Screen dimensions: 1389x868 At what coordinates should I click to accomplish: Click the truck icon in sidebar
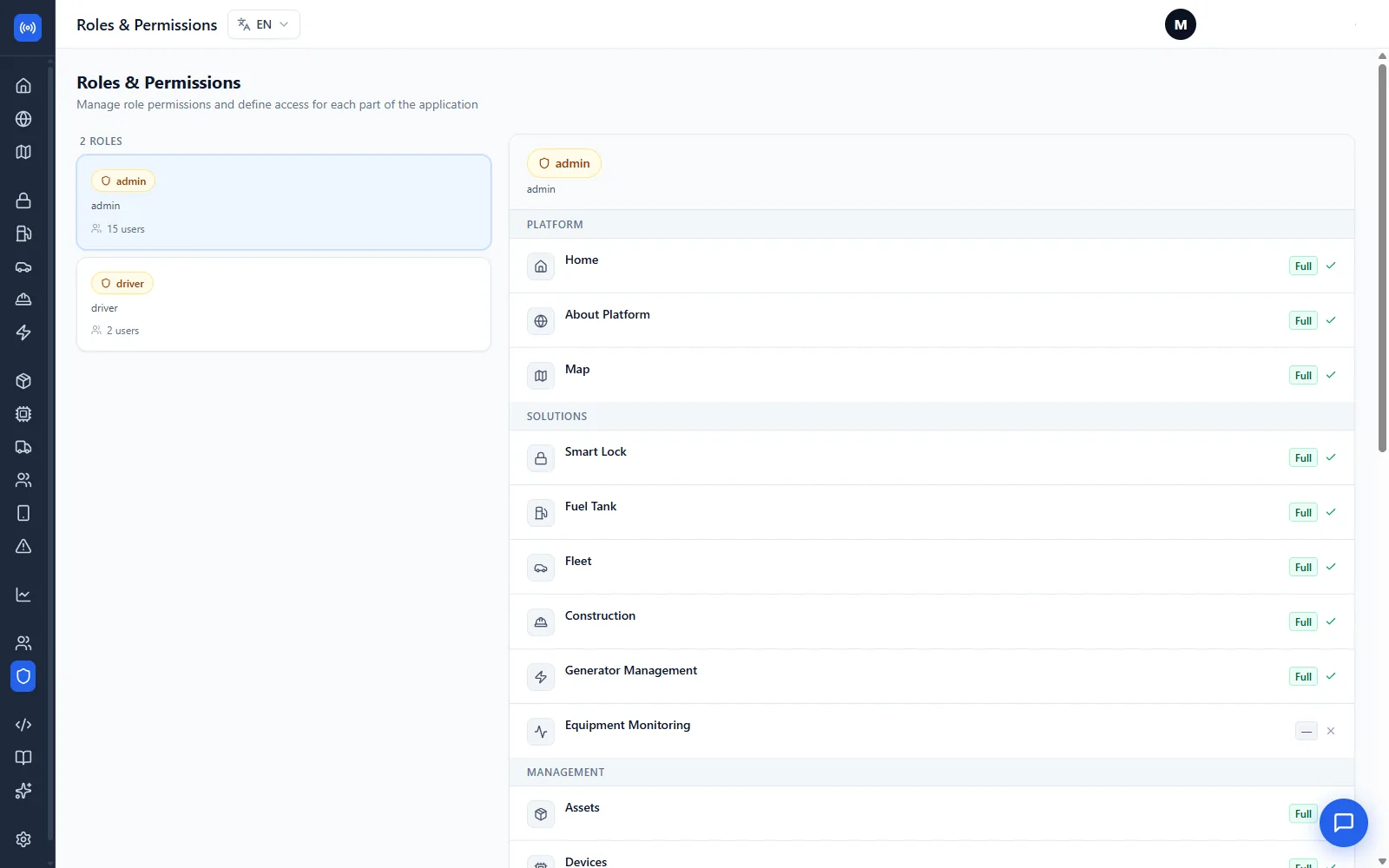(x=23, y=447)
